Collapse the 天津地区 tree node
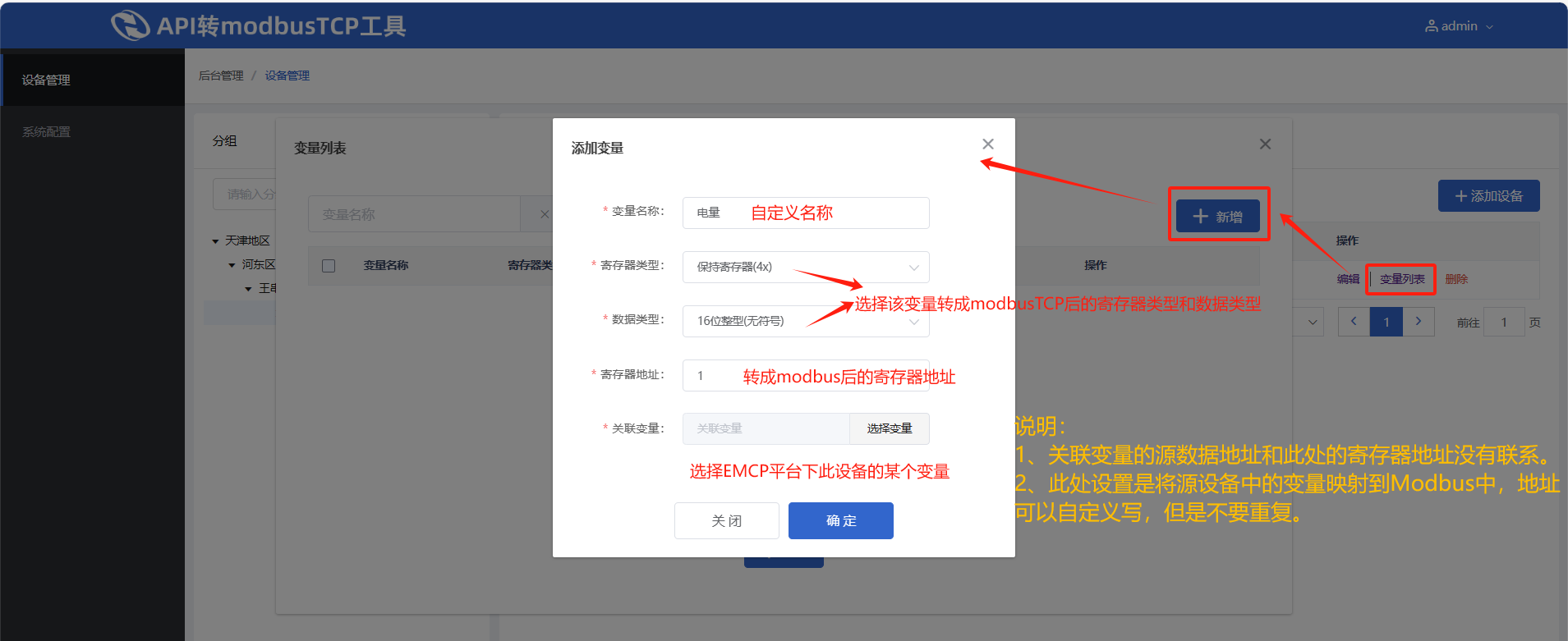The image size is (1568, 641). pyautogui.click(x=215, y=241)
